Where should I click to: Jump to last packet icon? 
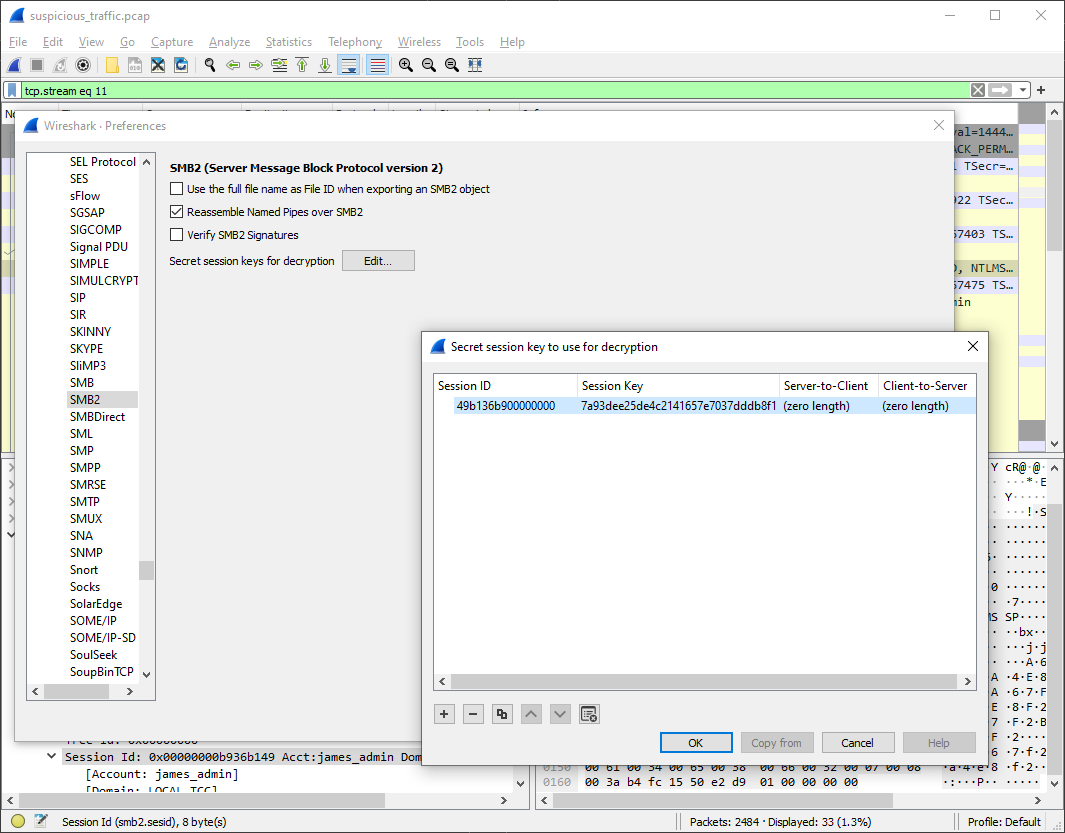coord(325,65)
